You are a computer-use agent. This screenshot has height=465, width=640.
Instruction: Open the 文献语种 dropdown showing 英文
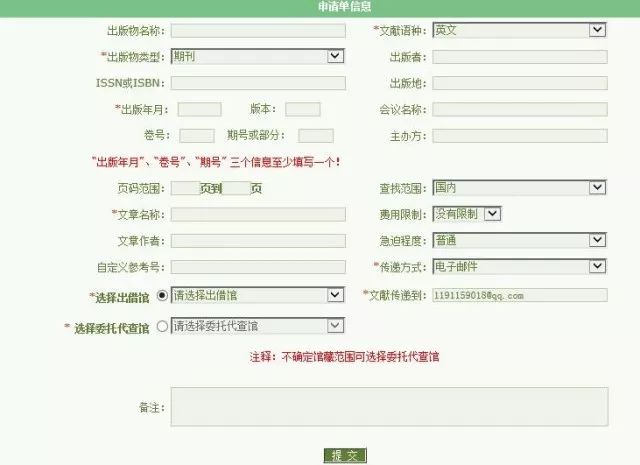click(519, 30)
